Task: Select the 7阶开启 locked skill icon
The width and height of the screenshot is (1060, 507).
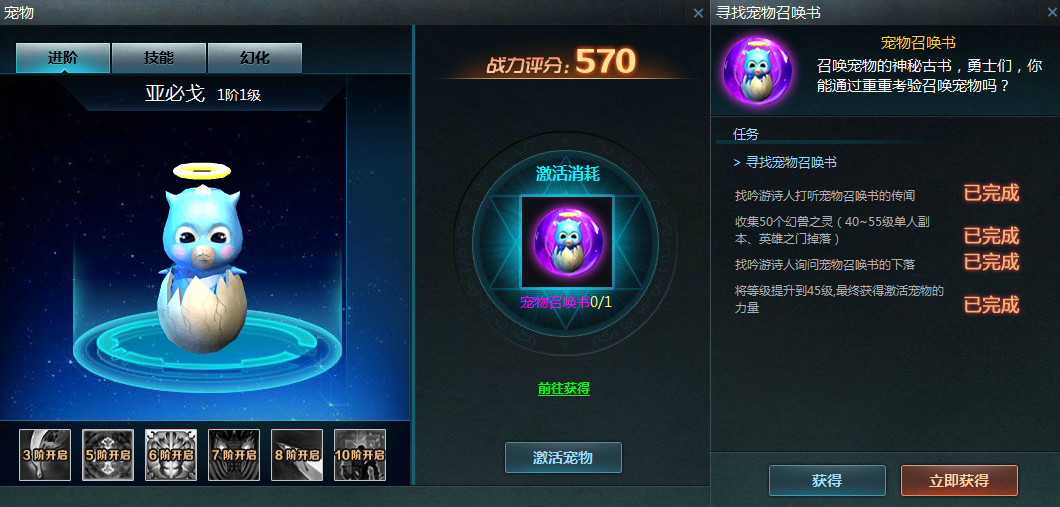Action: pos(234,455)
